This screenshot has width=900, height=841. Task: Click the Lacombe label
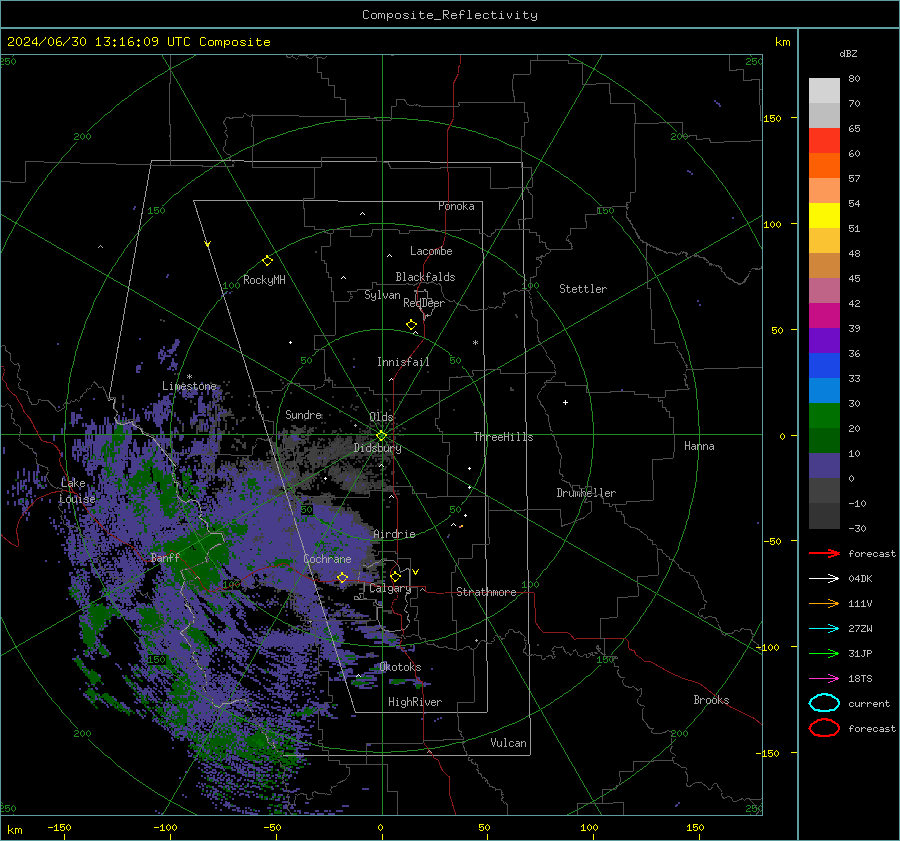point(431,251)
